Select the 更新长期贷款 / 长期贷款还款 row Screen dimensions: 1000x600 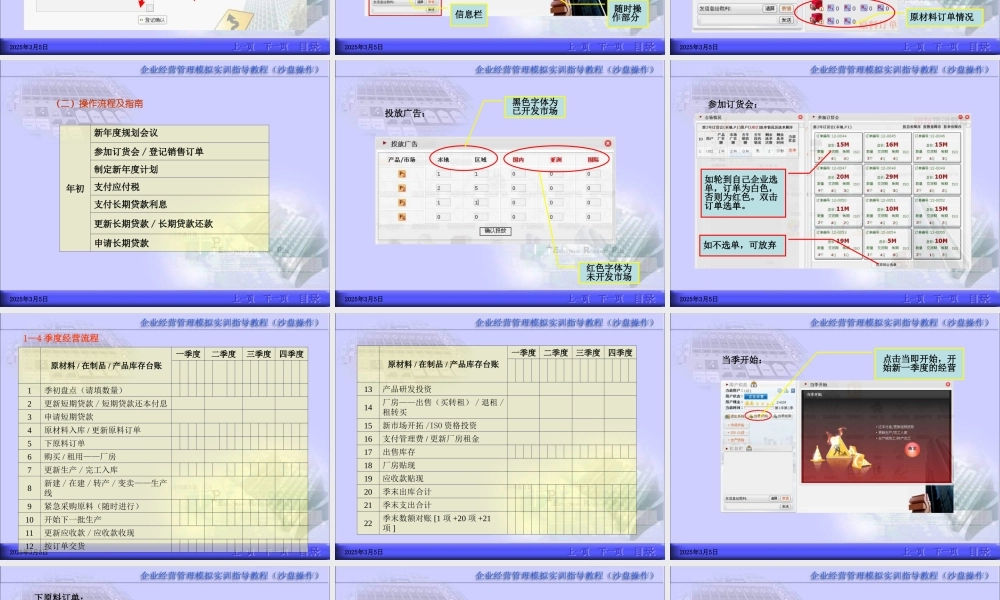[179, 224]
